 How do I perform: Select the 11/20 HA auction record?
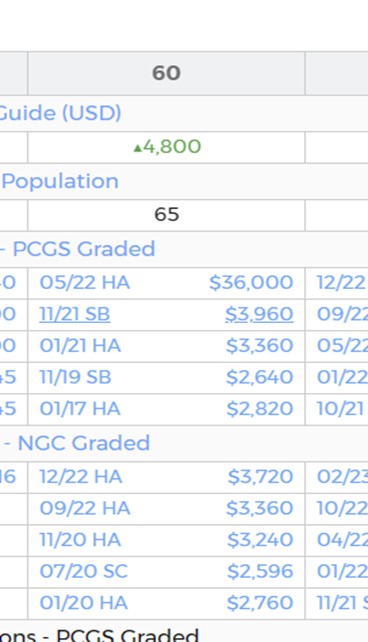tap(80, 540)
